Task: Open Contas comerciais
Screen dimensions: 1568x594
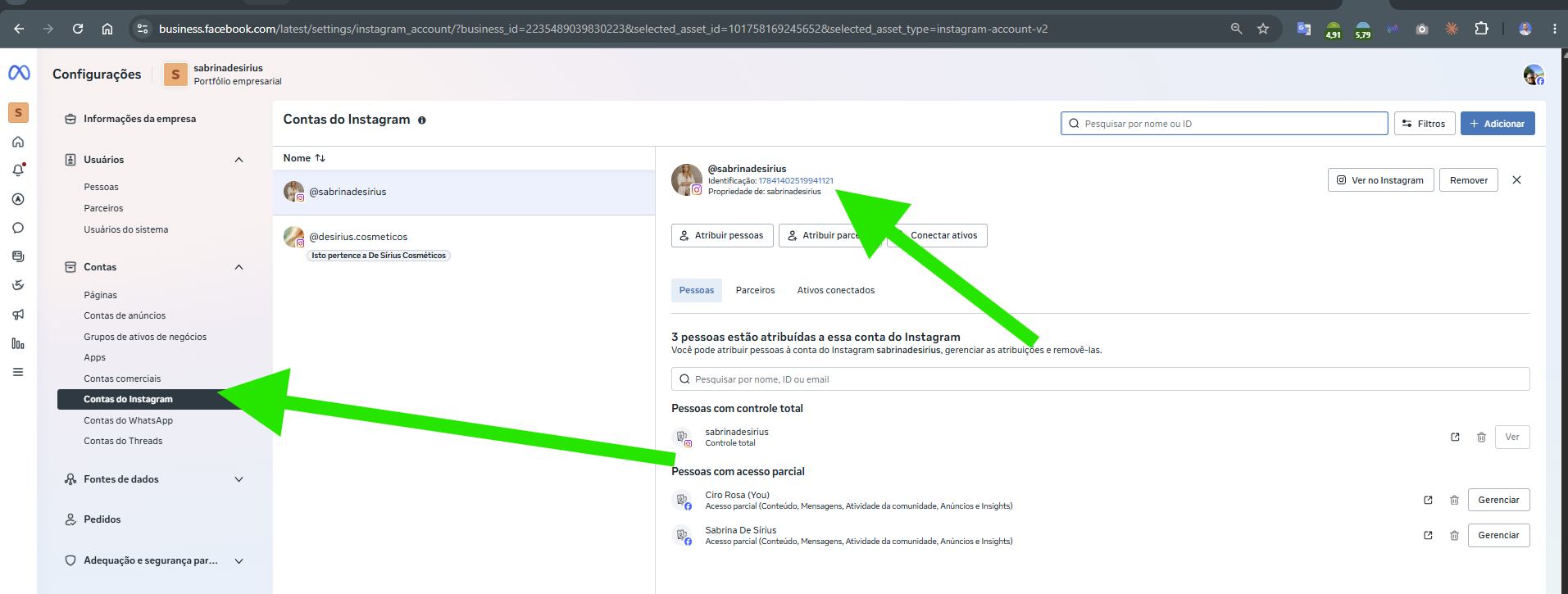Action: point(122,379)
